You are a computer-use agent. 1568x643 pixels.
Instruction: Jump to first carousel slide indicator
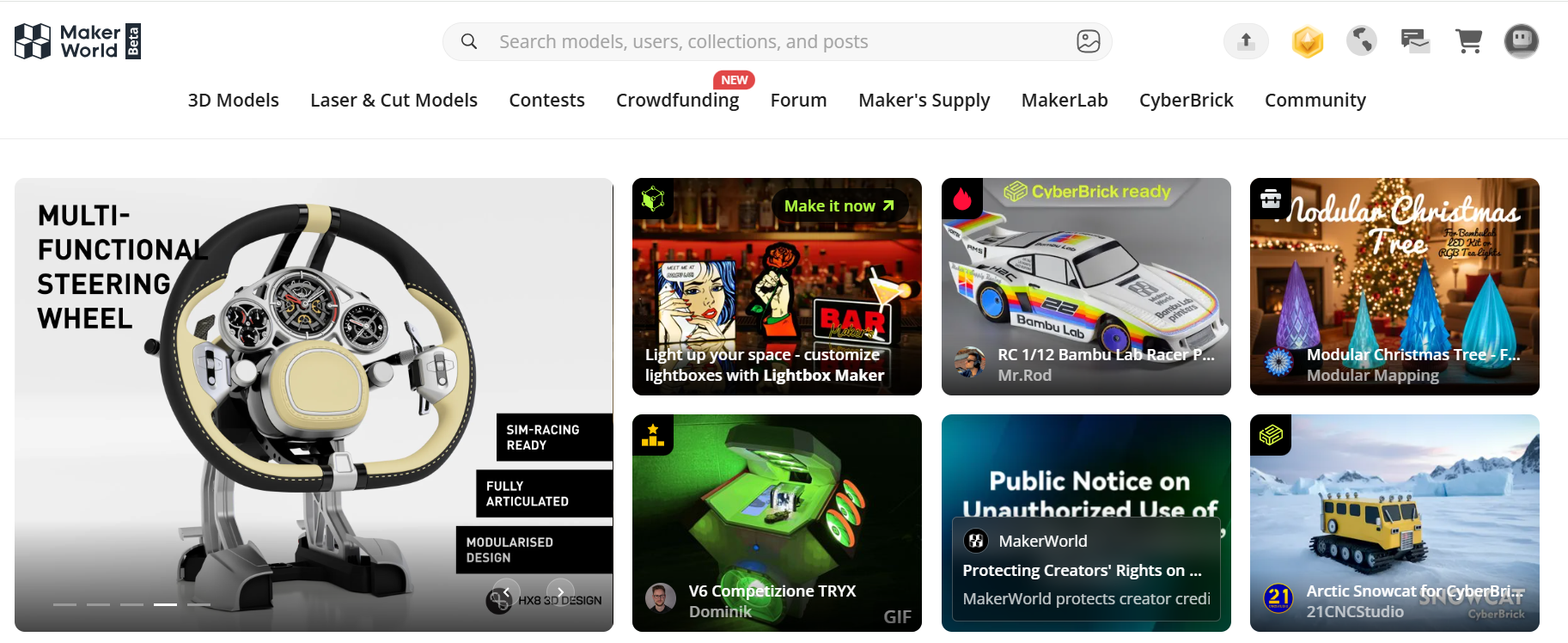64,604
